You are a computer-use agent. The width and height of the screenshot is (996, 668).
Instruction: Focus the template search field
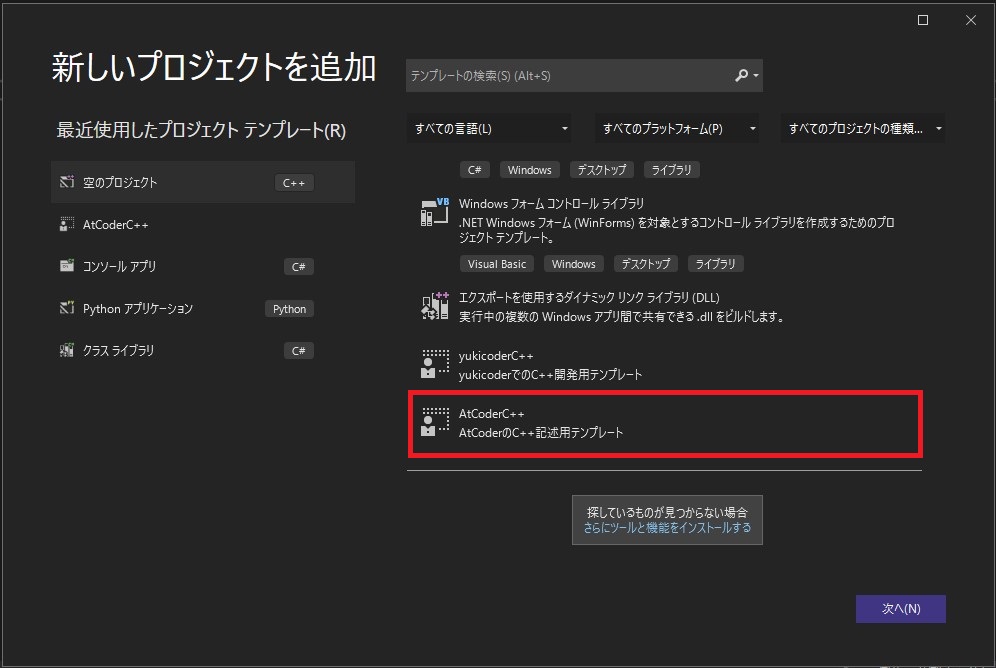click(584, 76)
